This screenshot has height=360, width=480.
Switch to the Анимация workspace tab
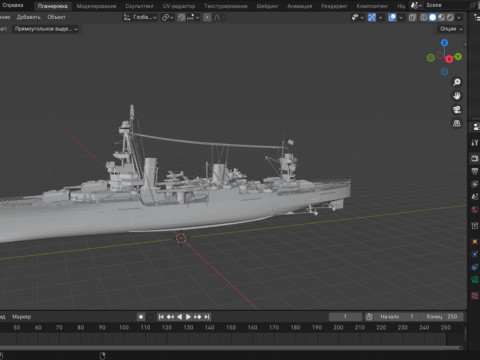[x=300, y=6]
